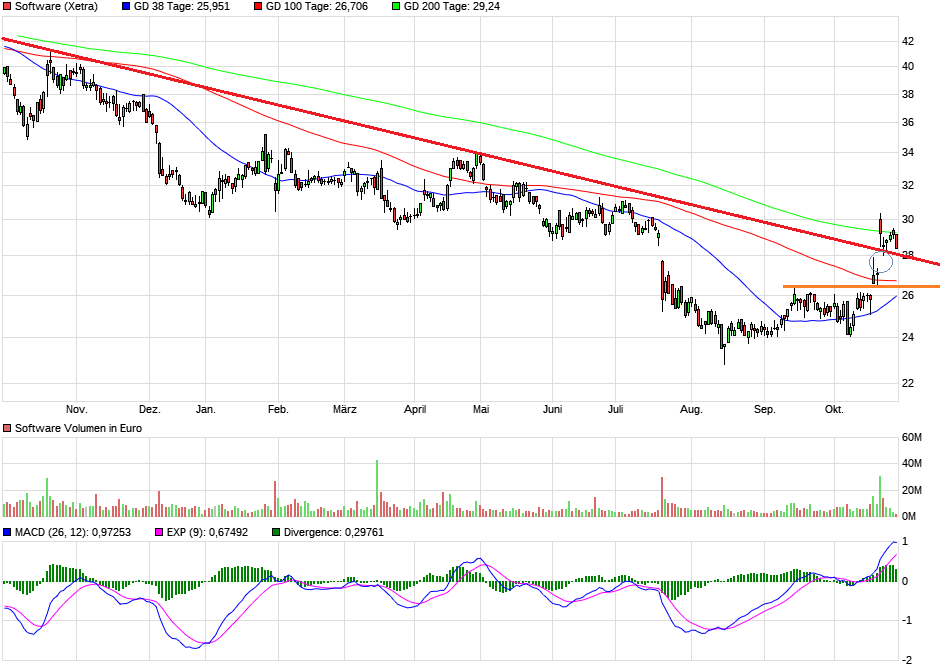
Task: Click the tall red volume bar in late July
Action: pos(662,497)
